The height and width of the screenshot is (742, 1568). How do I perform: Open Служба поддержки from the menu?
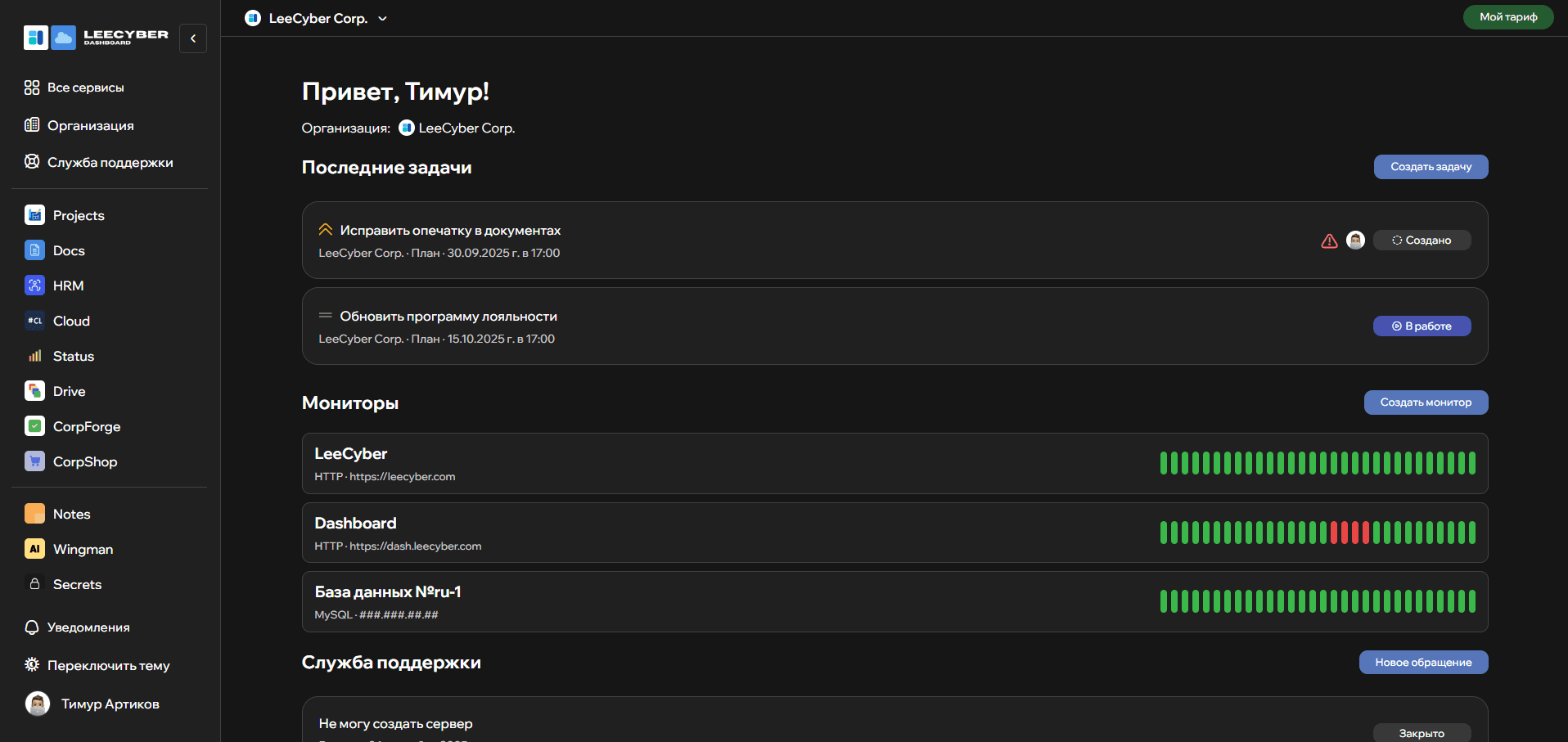point(110,162)
